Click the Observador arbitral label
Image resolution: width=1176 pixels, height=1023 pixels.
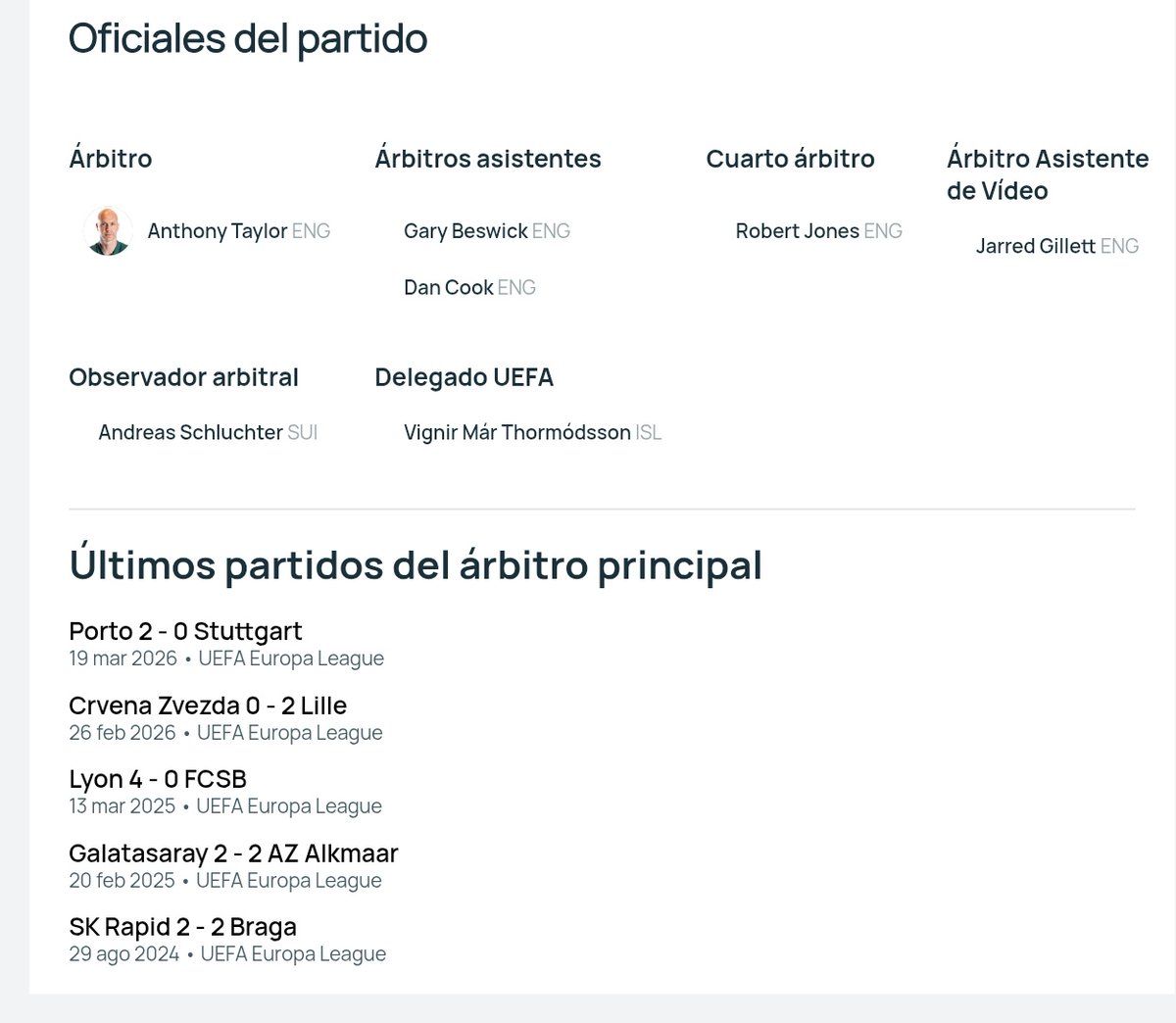point(183,377)
